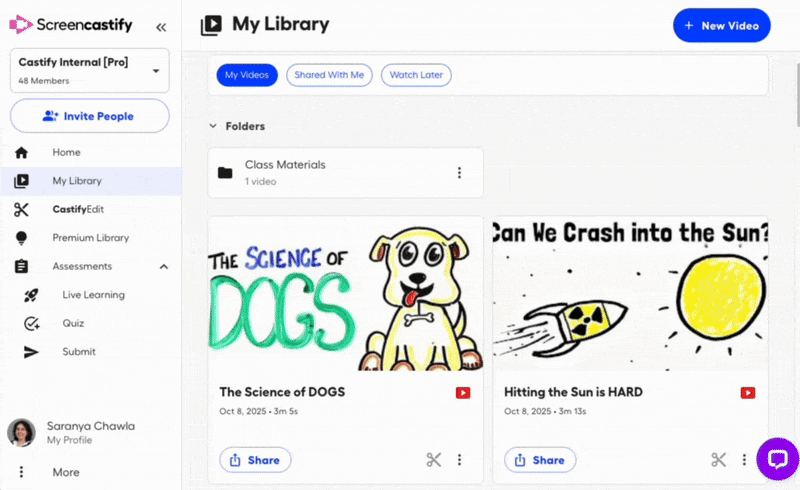Click Hitting the Sun is HARD title

(573, 392)
